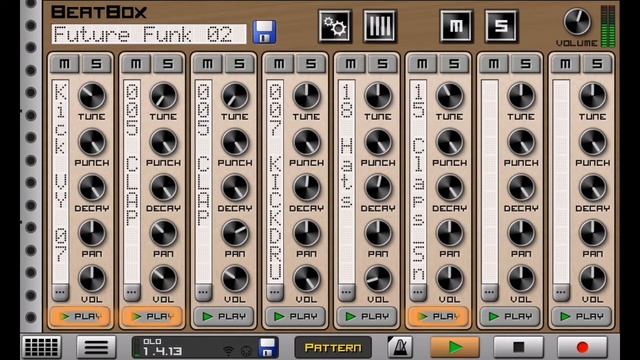Play the seventh channel sample
This screenshot has width=640, height=360.
(x=510, y=316)
